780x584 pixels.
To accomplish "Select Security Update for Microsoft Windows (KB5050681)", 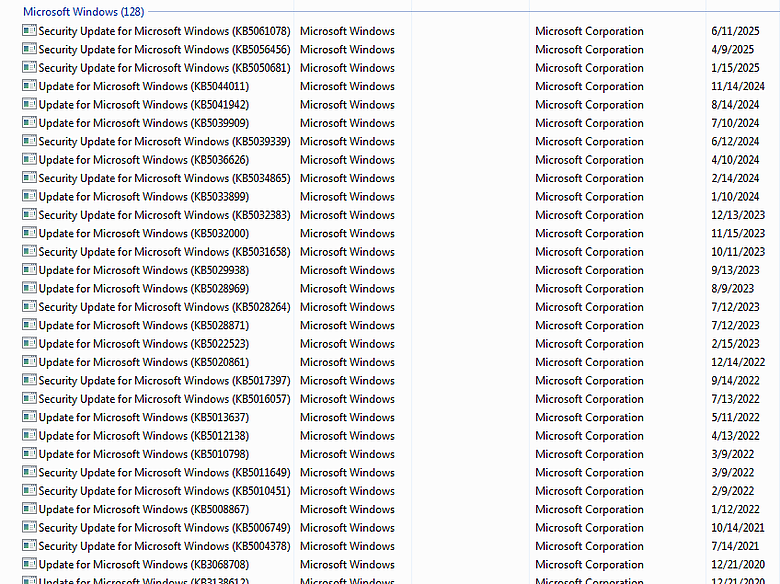I will pyautogui.click(x=165, y=68).
